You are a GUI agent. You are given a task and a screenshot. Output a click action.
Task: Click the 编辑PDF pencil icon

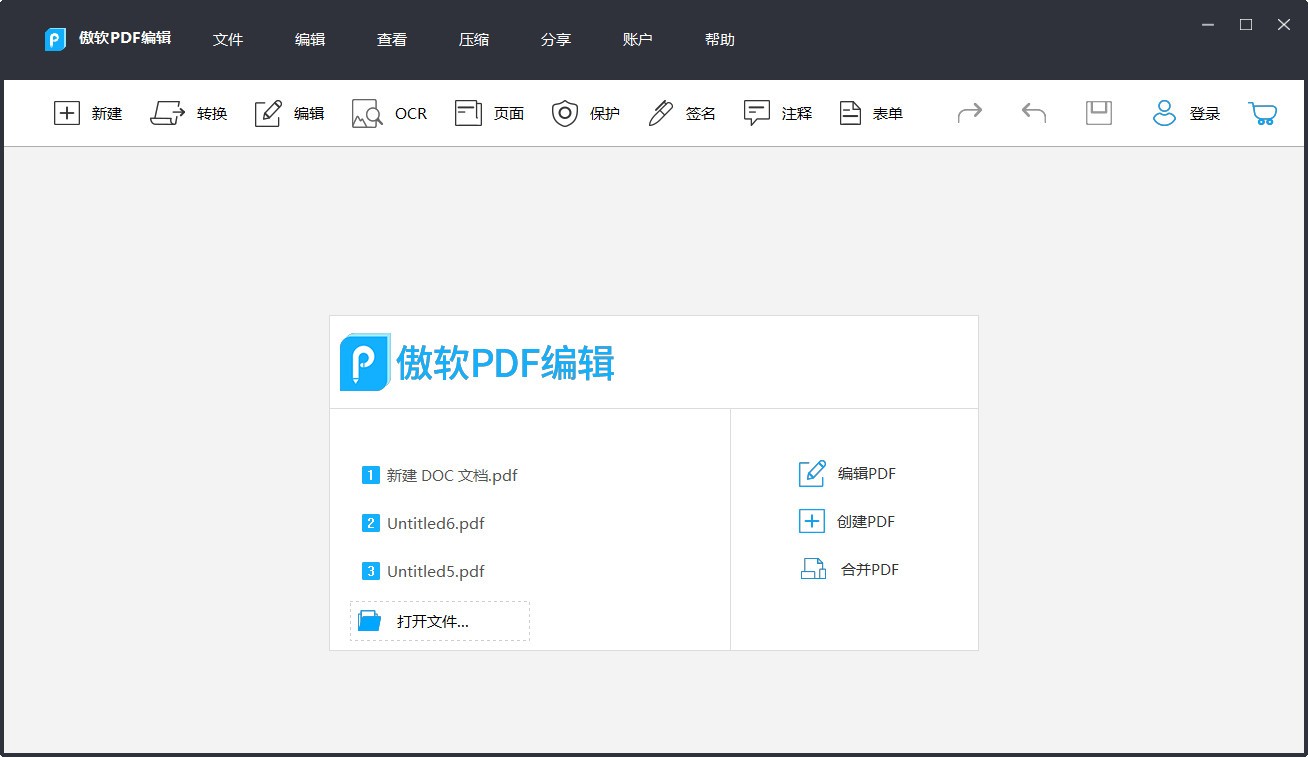coord(812,473)
